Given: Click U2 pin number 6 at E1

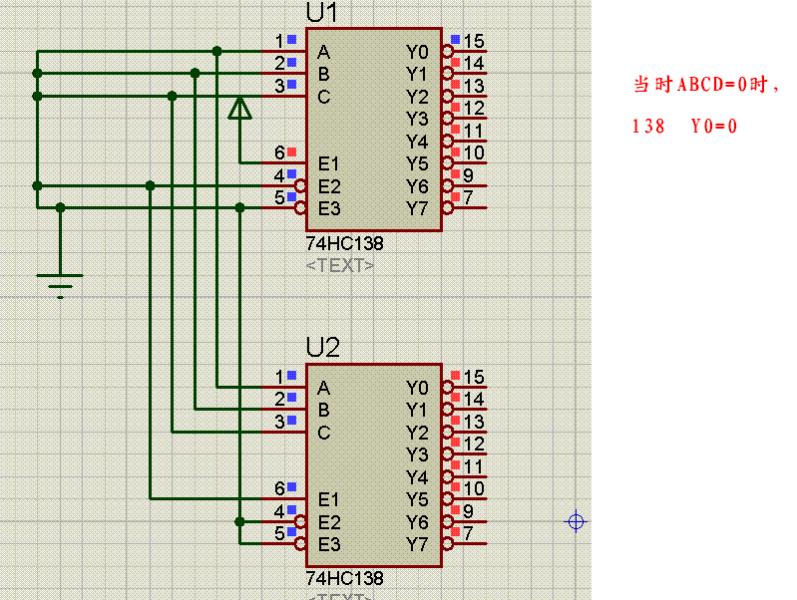Looking at the screenshot, I should 280,489.
